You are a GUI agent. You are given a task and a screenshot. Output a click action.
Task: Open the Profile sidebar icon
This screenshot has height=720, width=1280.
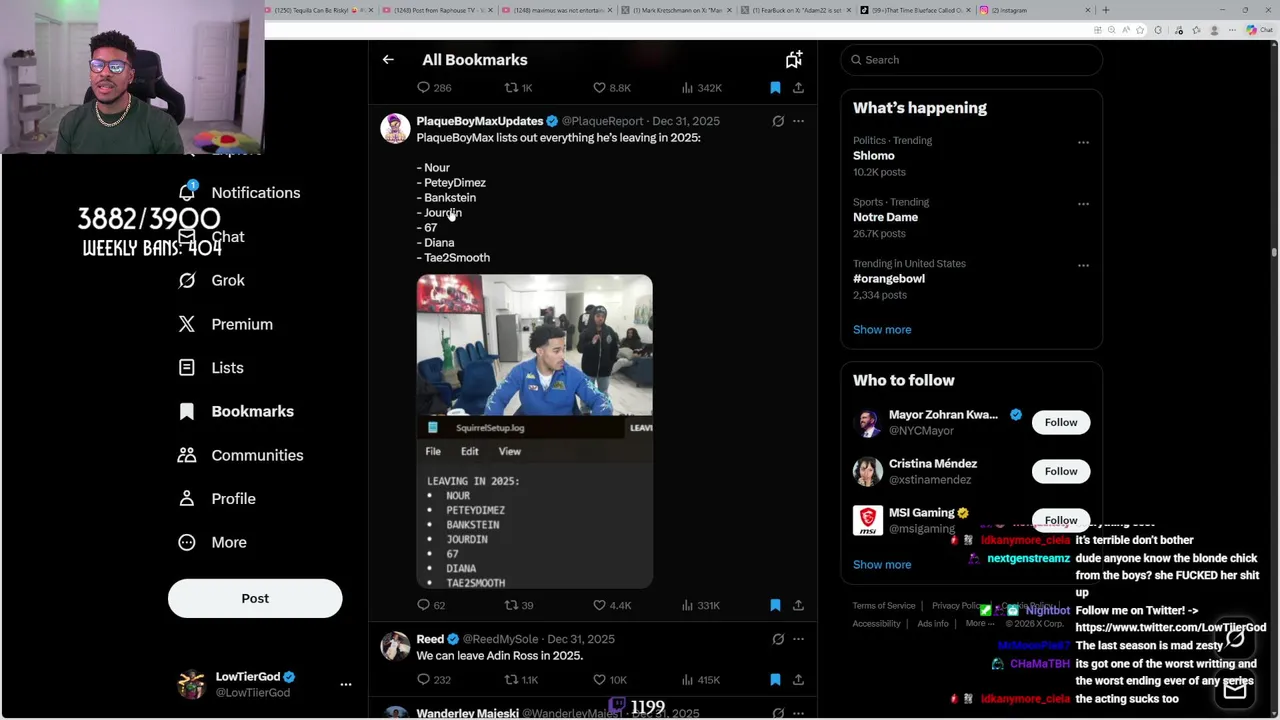(187, 498)
